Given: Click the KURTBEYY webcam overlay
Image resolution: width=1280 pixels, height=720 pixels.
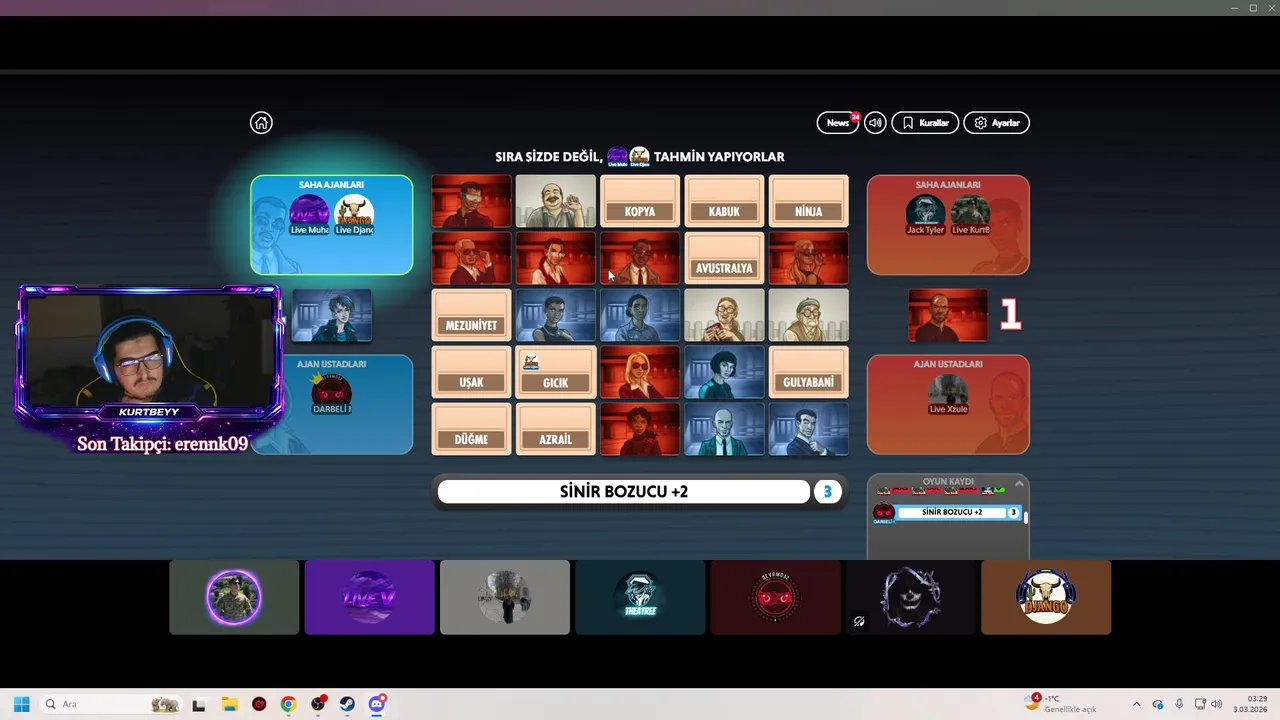Looking at the screenshot, I should pos(149,354).
